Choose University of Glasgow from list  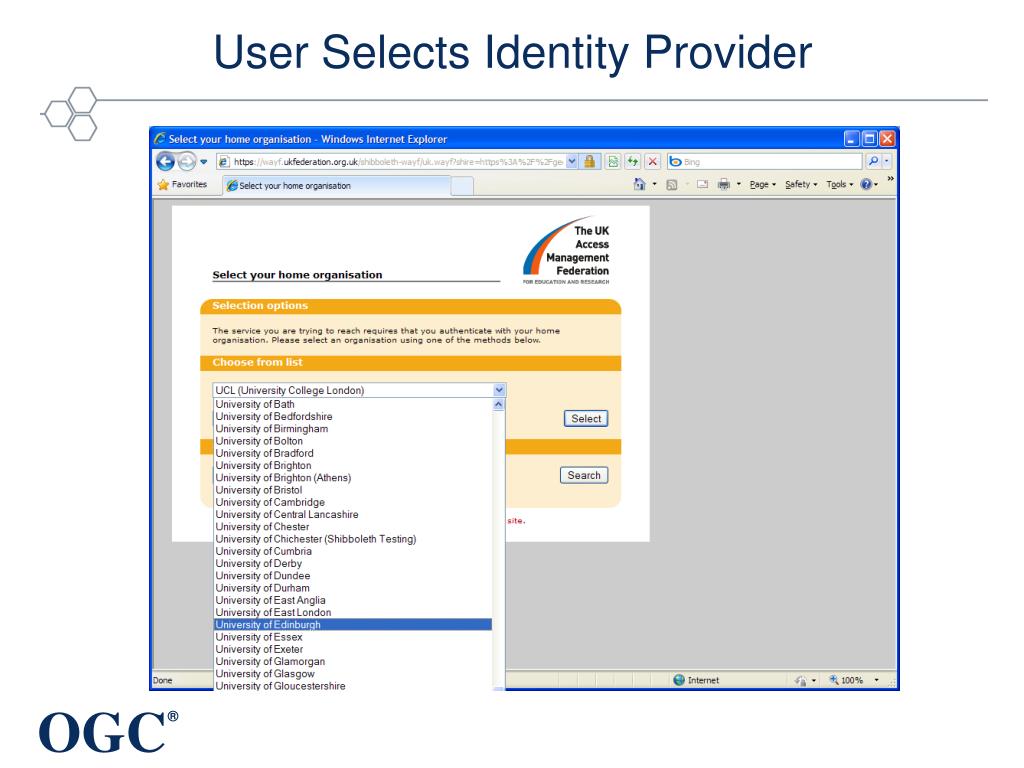353,674
